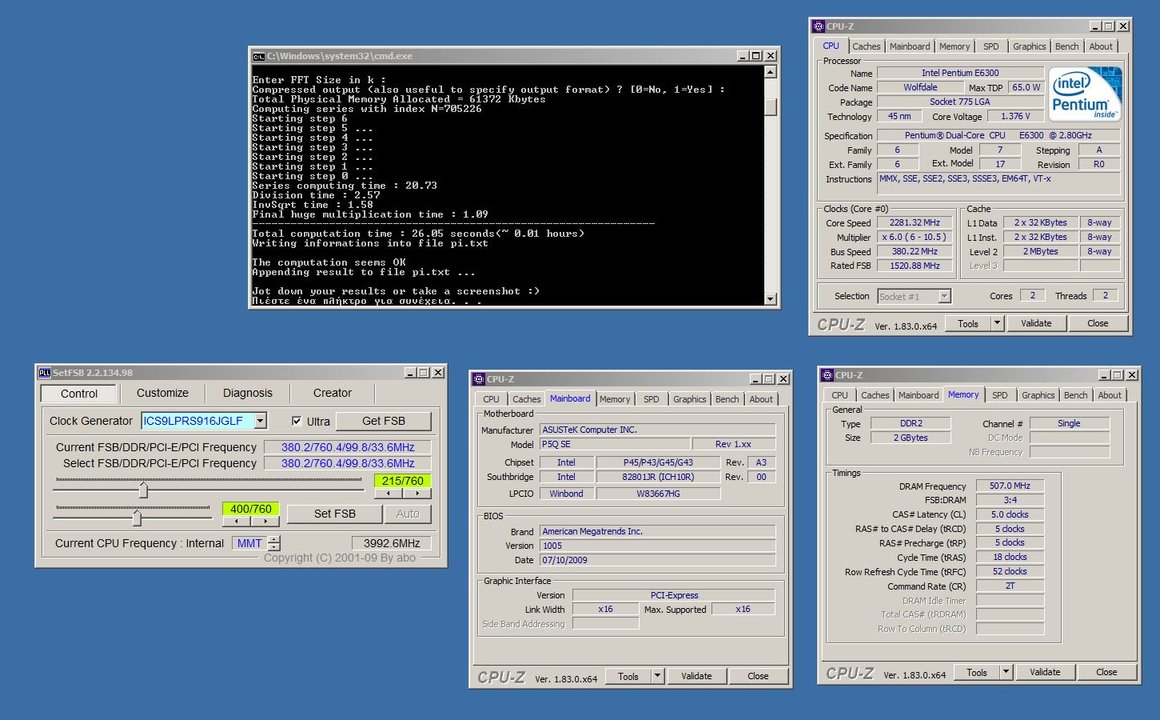Click Validate in CPU-Z CPU window
Image resolution: width=1160 pixels, height=720 pixels.
1036,323
